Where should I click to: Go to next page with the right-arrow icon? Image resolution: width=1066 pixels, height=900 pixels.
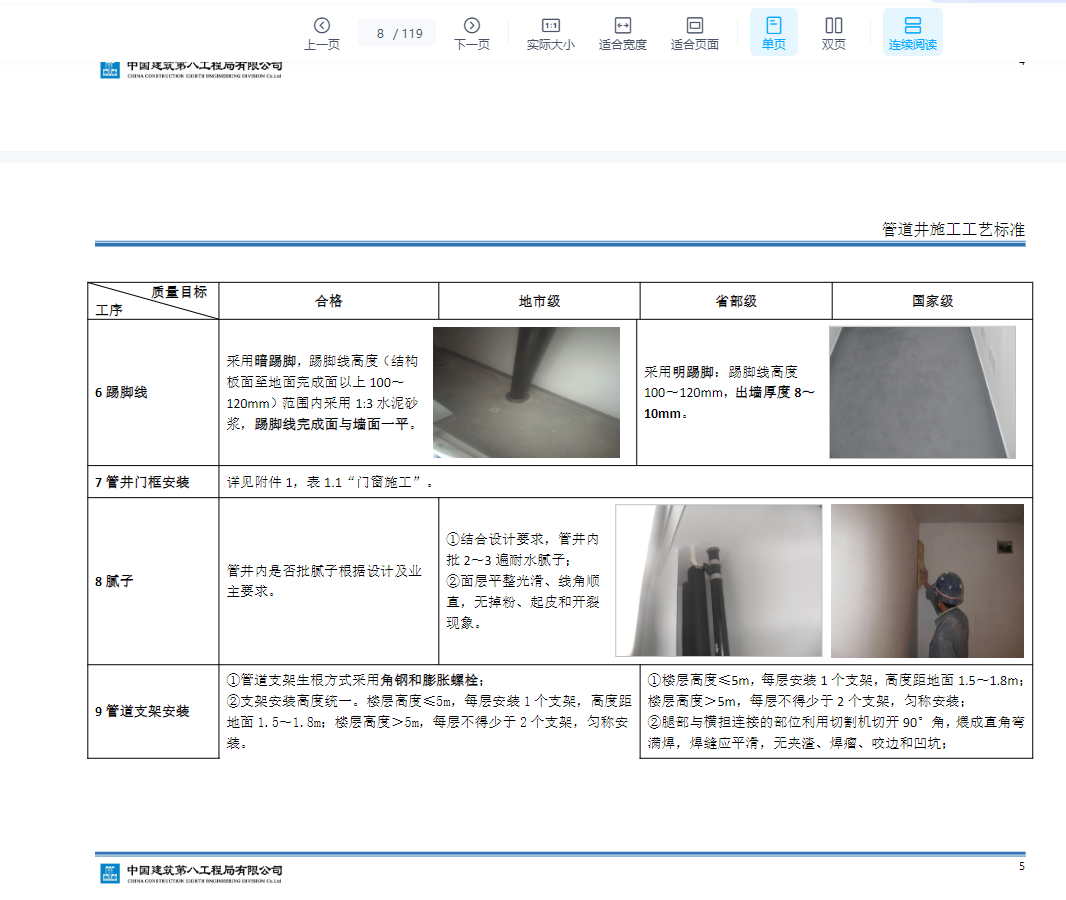tap(472, 26)
